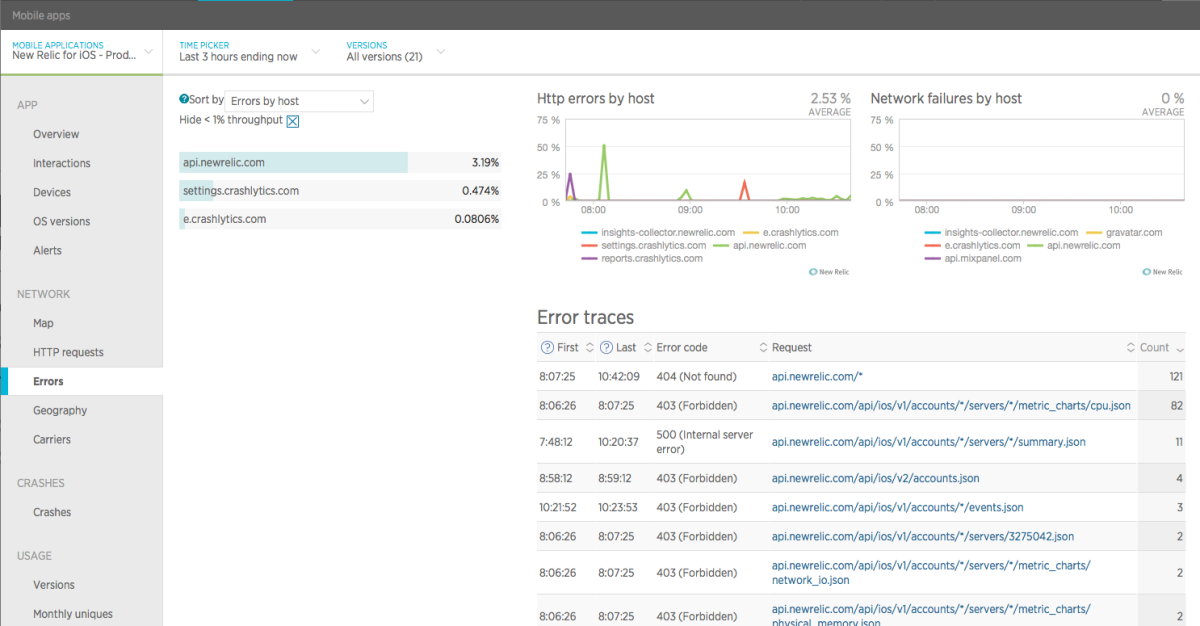
Task: Go to Interactions in the sidebar
Action: click(x=62, y=163)
